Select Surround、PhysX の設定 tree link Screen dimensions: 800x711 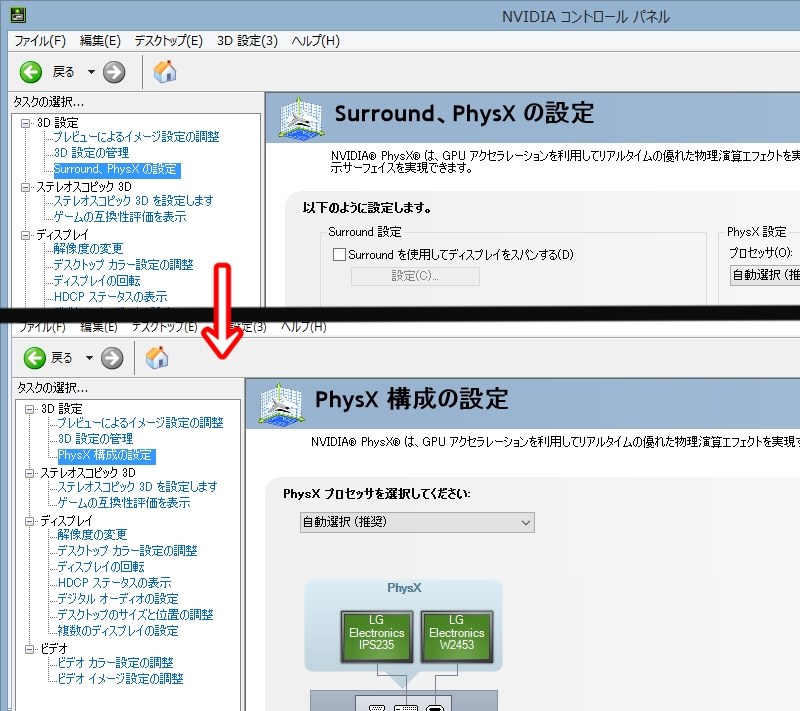(117, 169)
